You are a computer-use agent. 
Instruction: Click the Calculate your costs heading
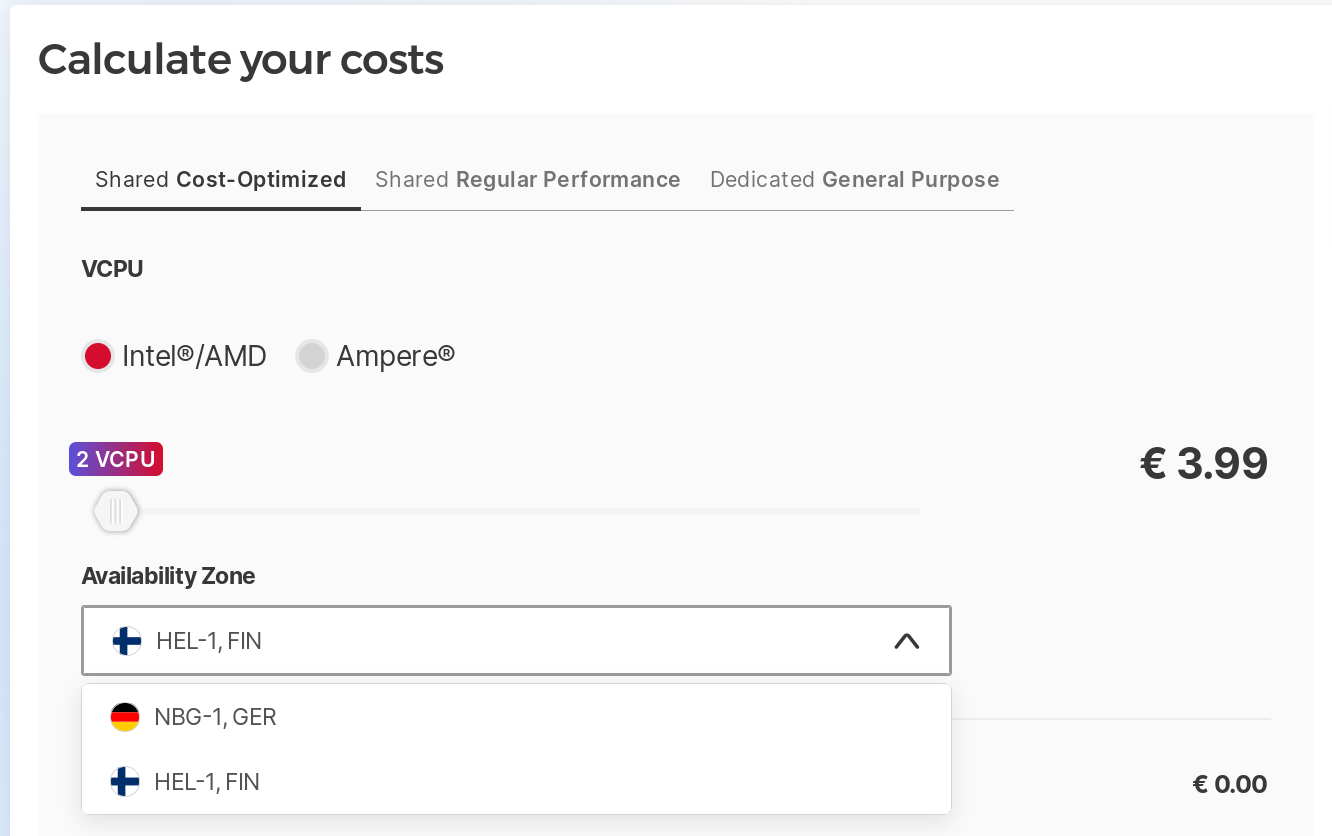[241, 60]
